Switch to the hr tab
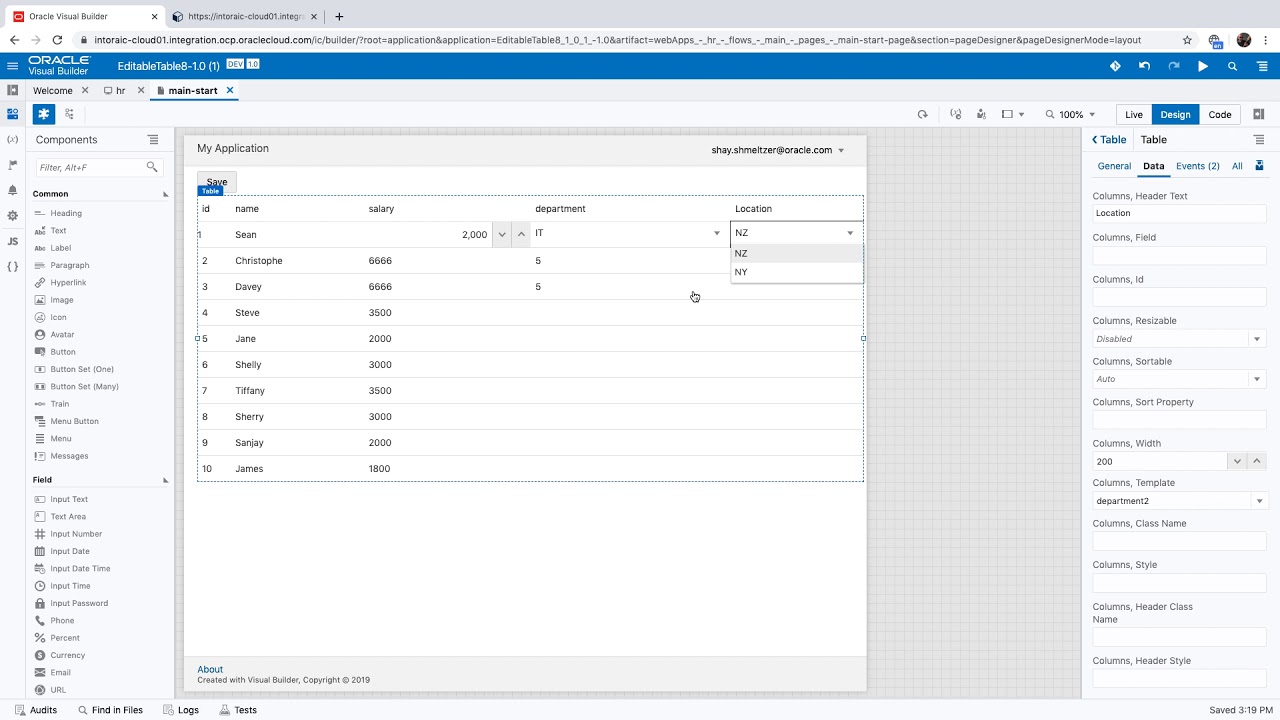 pyautogui.click(x=120, y=90)
